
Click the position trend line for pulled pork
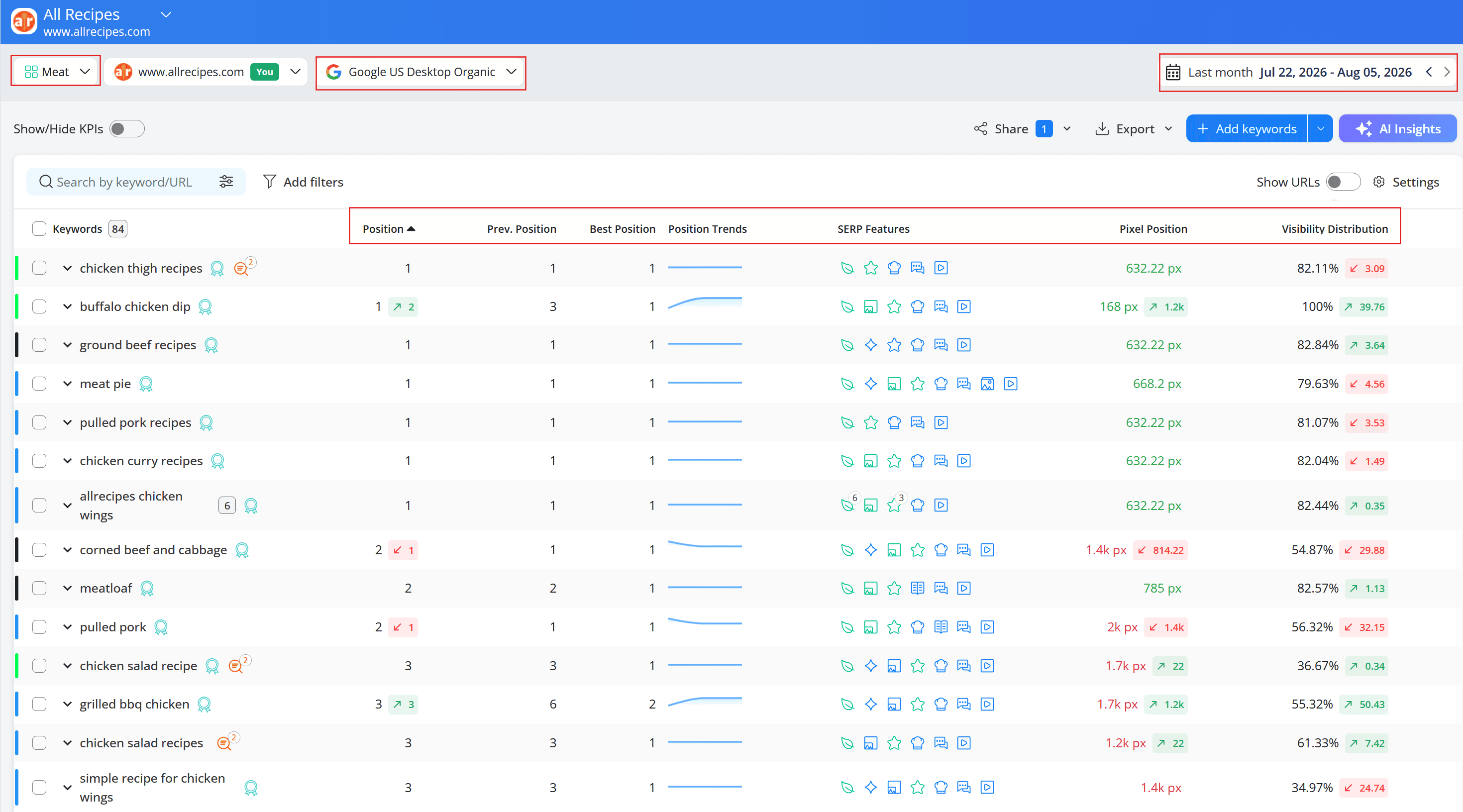pyautogui.click(x=705, y=622)
